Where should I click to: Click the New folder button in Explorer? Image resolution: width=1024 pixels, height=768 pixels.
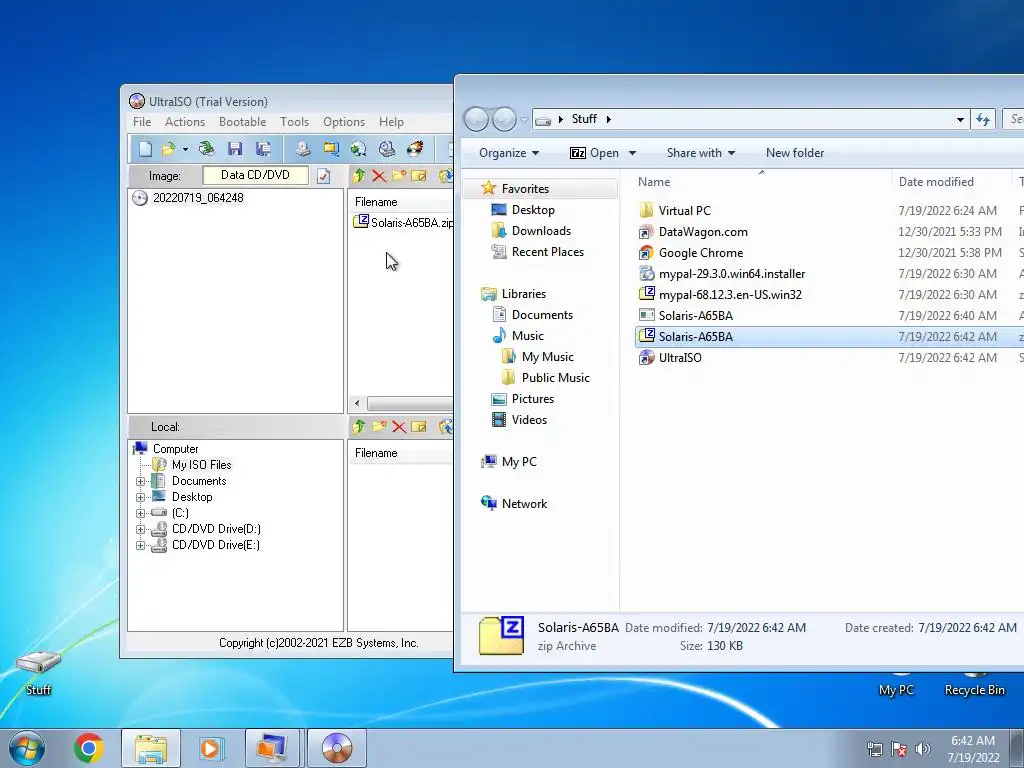(x=795, y=153)
